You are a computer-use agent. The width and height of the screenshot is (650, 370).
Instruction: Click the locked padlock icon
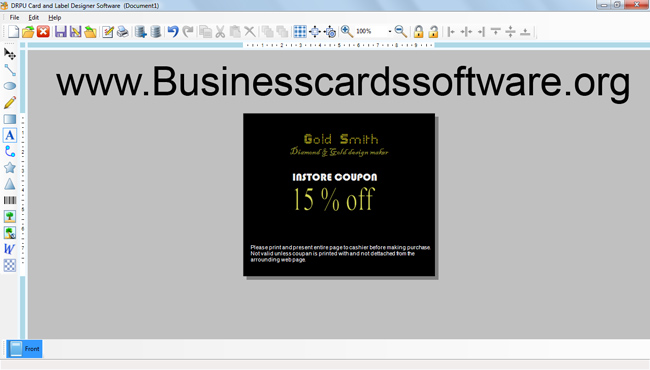(418, 31)
